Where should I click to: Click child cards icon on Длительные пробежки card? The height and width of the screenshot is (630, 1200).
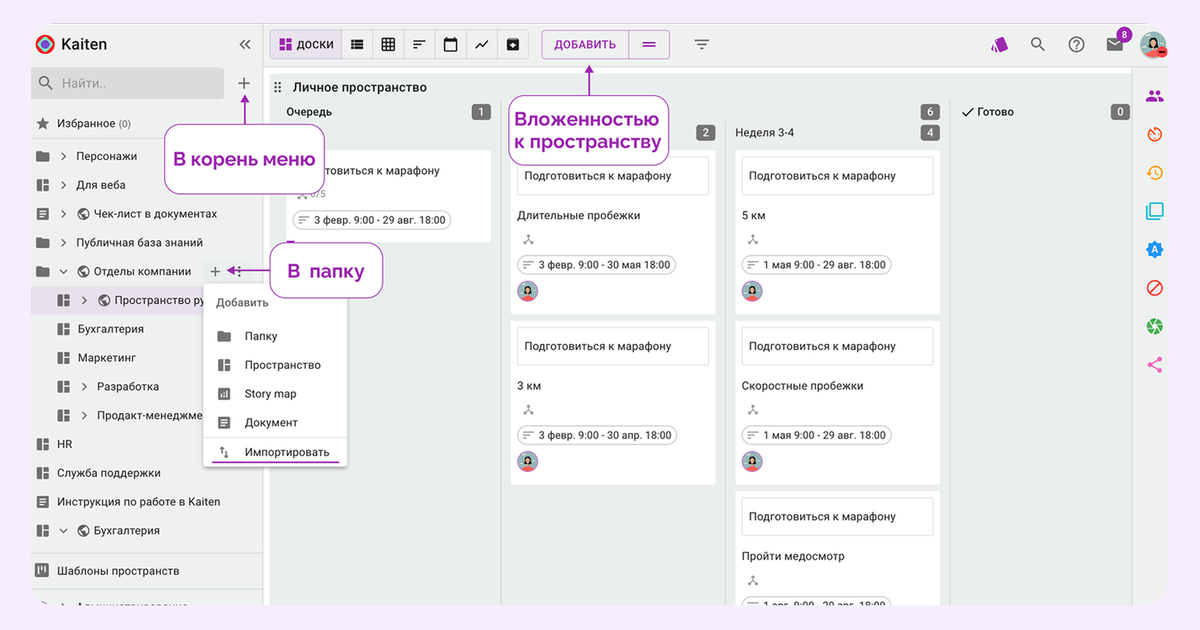pyautogui.click(x=529, y=240)
